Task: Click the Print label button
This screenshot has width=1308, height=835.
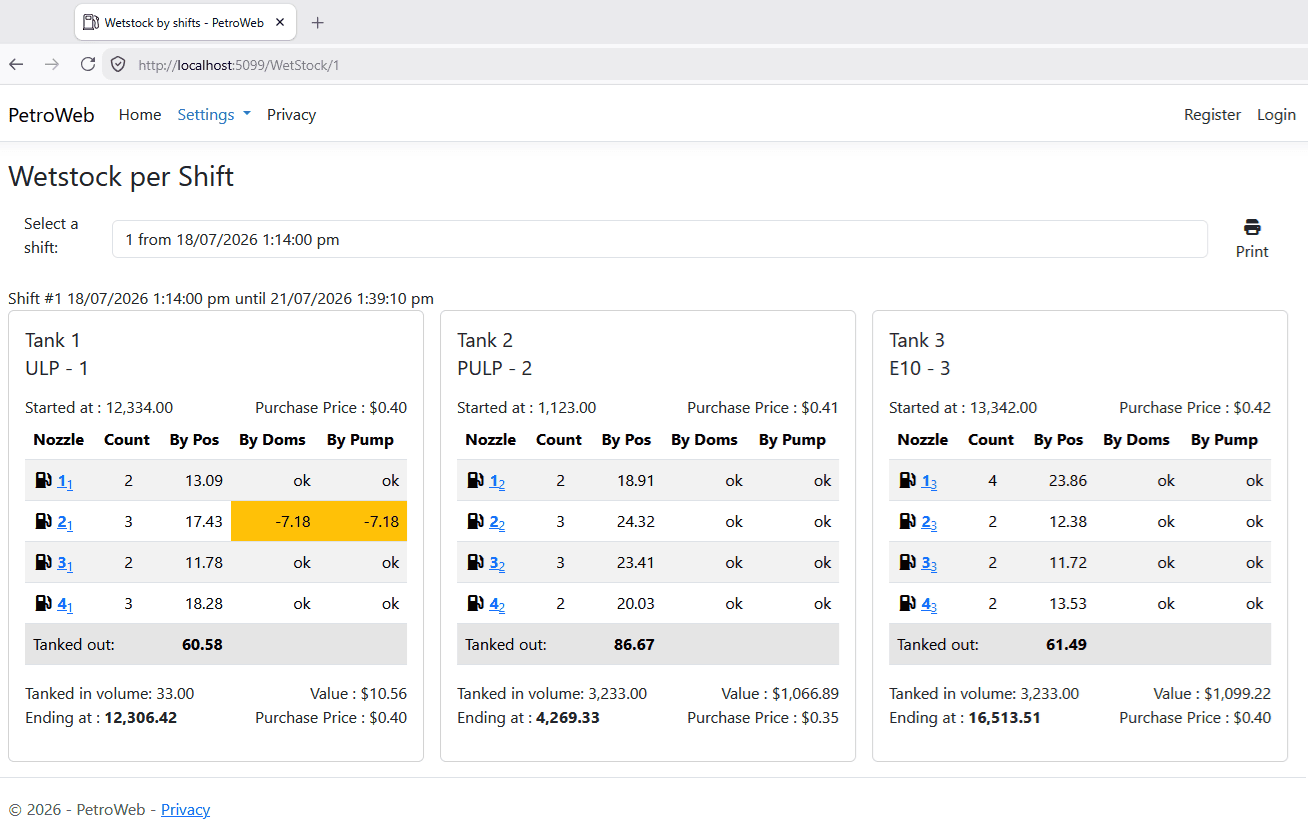Action: coord(1252,251)
